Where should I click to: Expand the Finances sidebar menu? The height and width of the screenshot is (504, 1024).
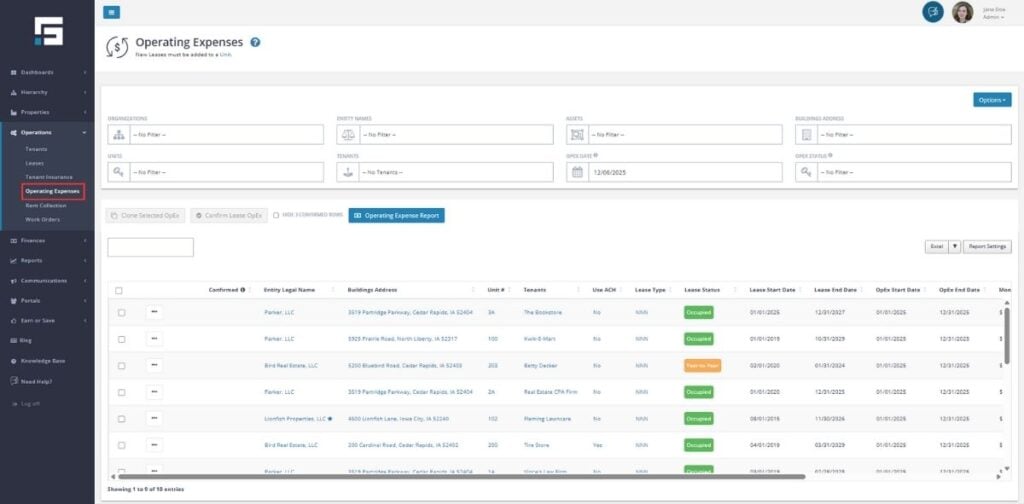50,240
